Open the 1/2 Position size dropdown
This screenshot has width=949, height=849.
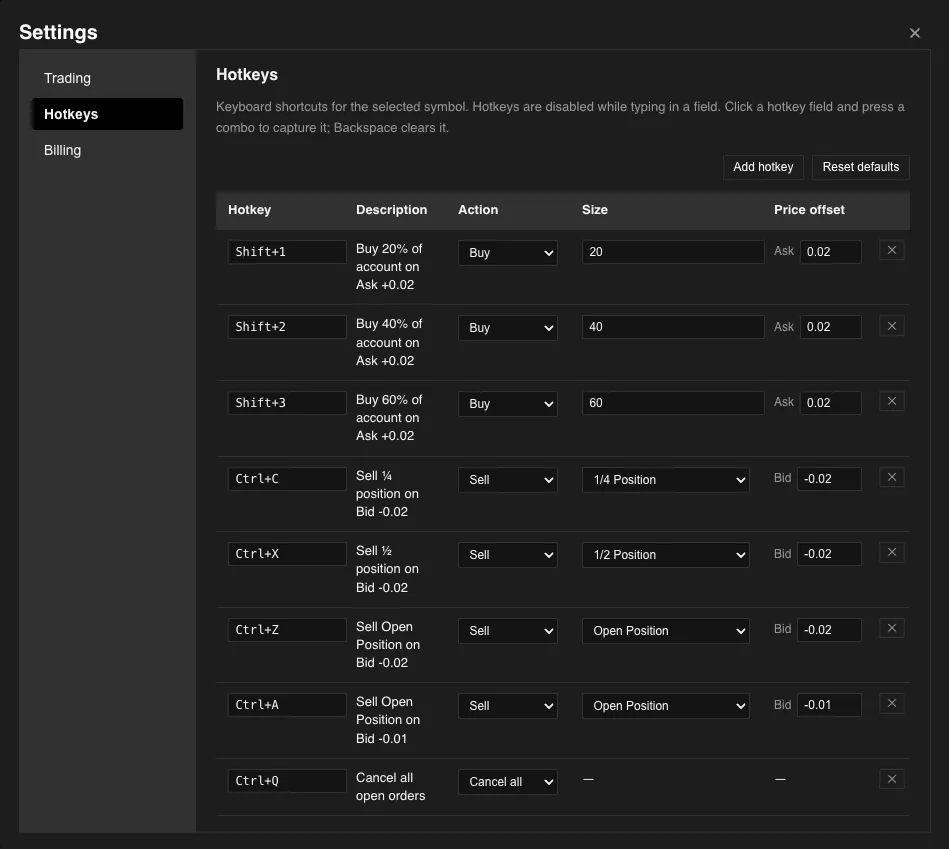(x=665, y=555)
